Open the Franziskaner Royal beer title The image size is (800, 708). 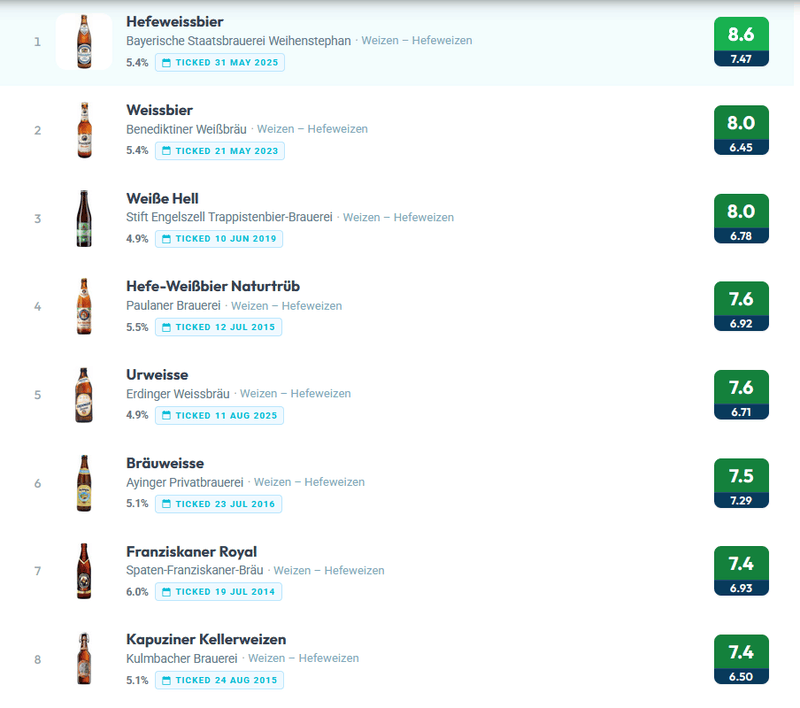191,552
